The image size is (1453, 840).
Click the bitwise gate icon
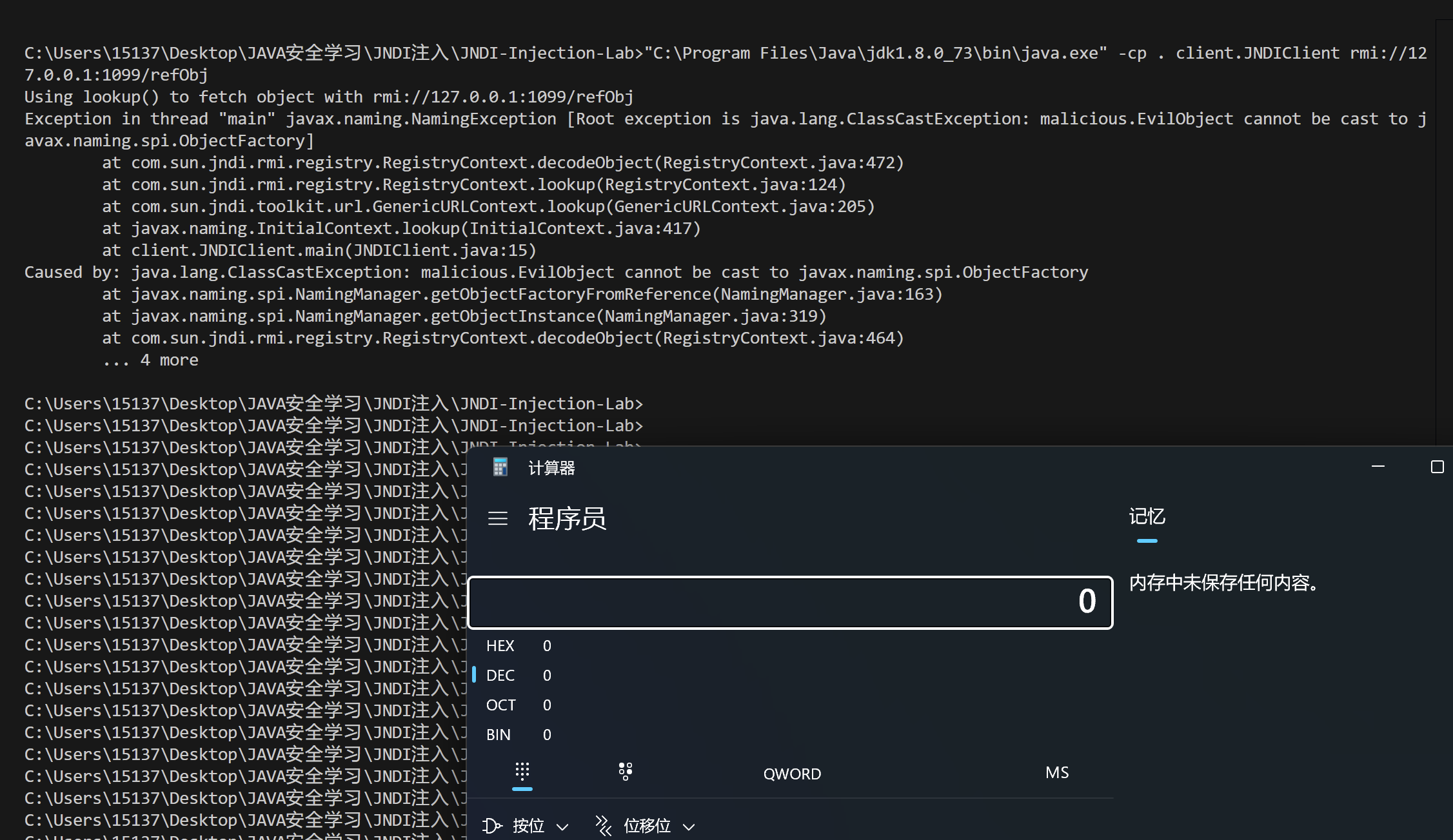(492, 826)
